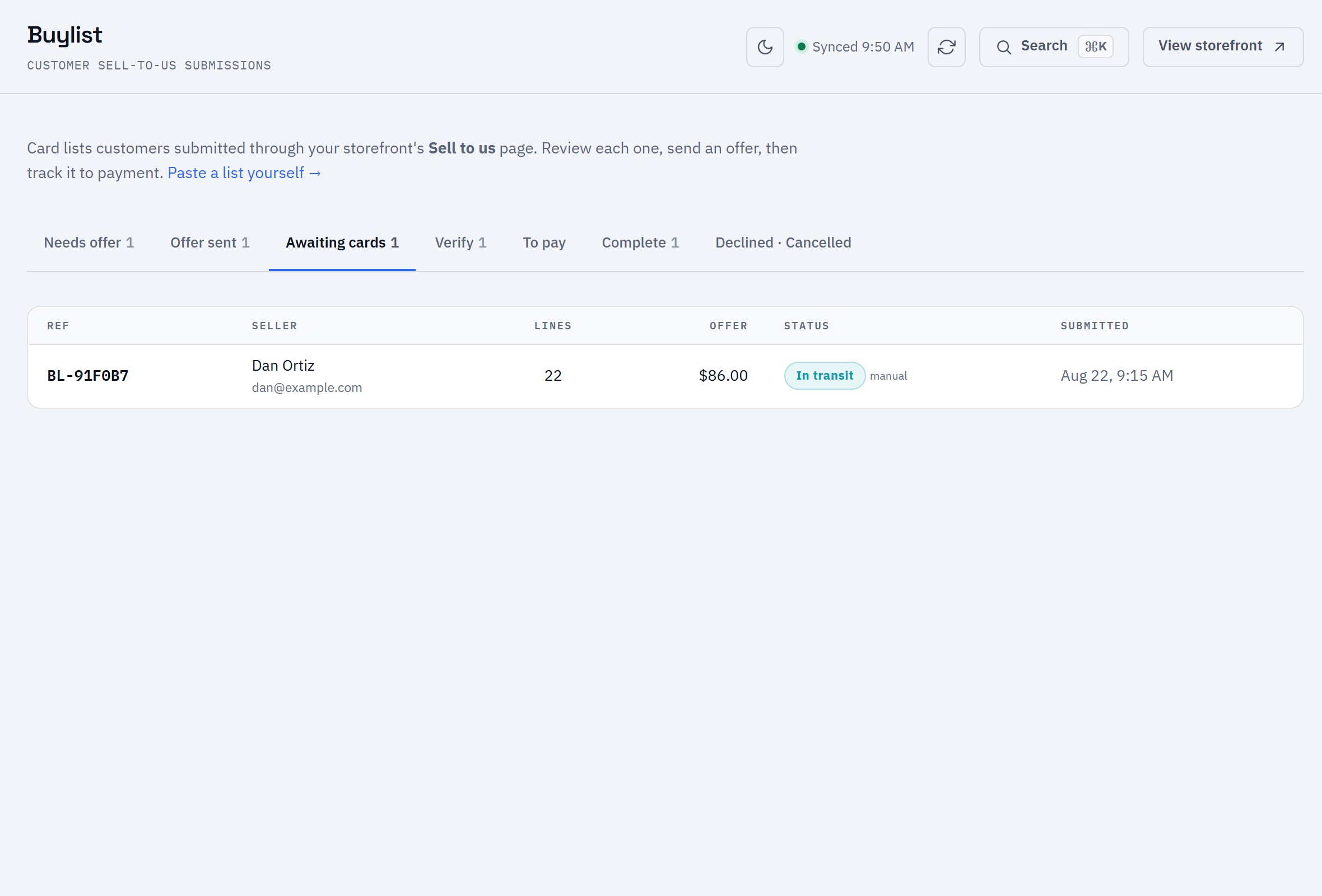This screenshot has height=896, width=1322.
Task: Click seller name Dan Ortiz
Action: point(283,366)
